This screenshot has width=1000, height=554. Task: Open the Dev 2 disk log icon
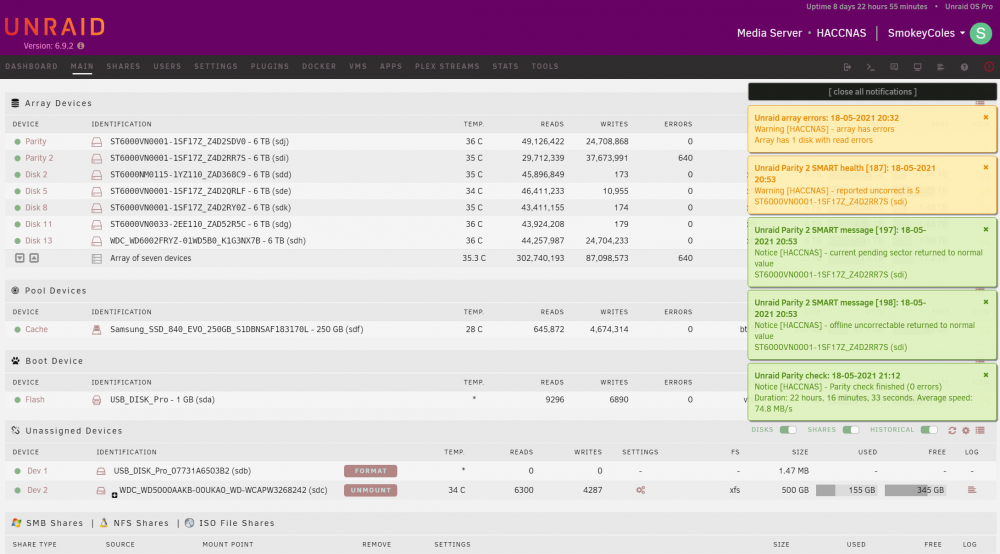point(971,490)
